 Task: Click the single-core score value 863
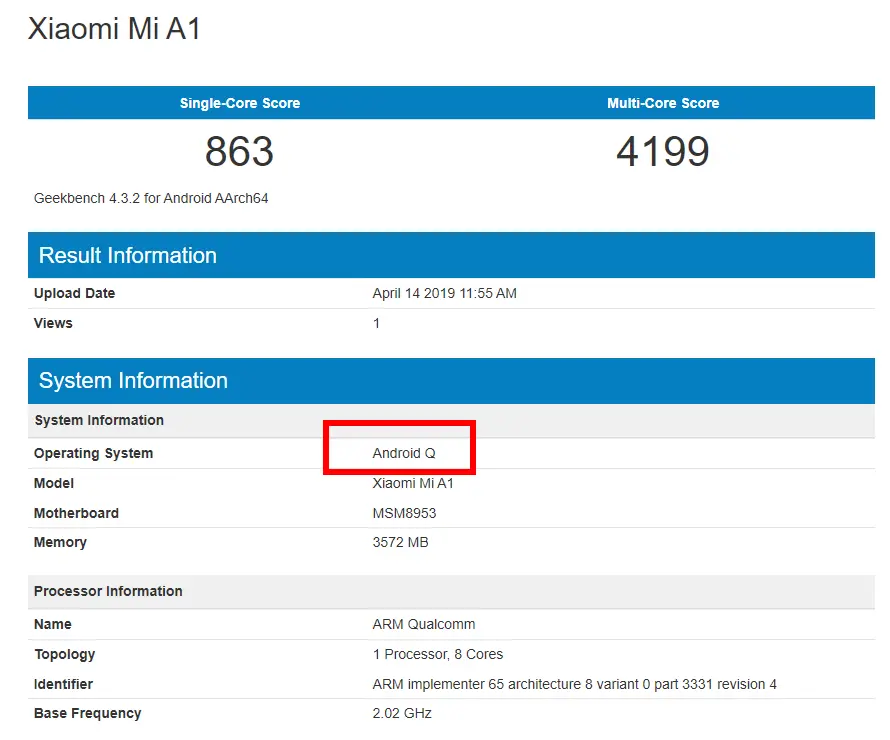(239, 152)
